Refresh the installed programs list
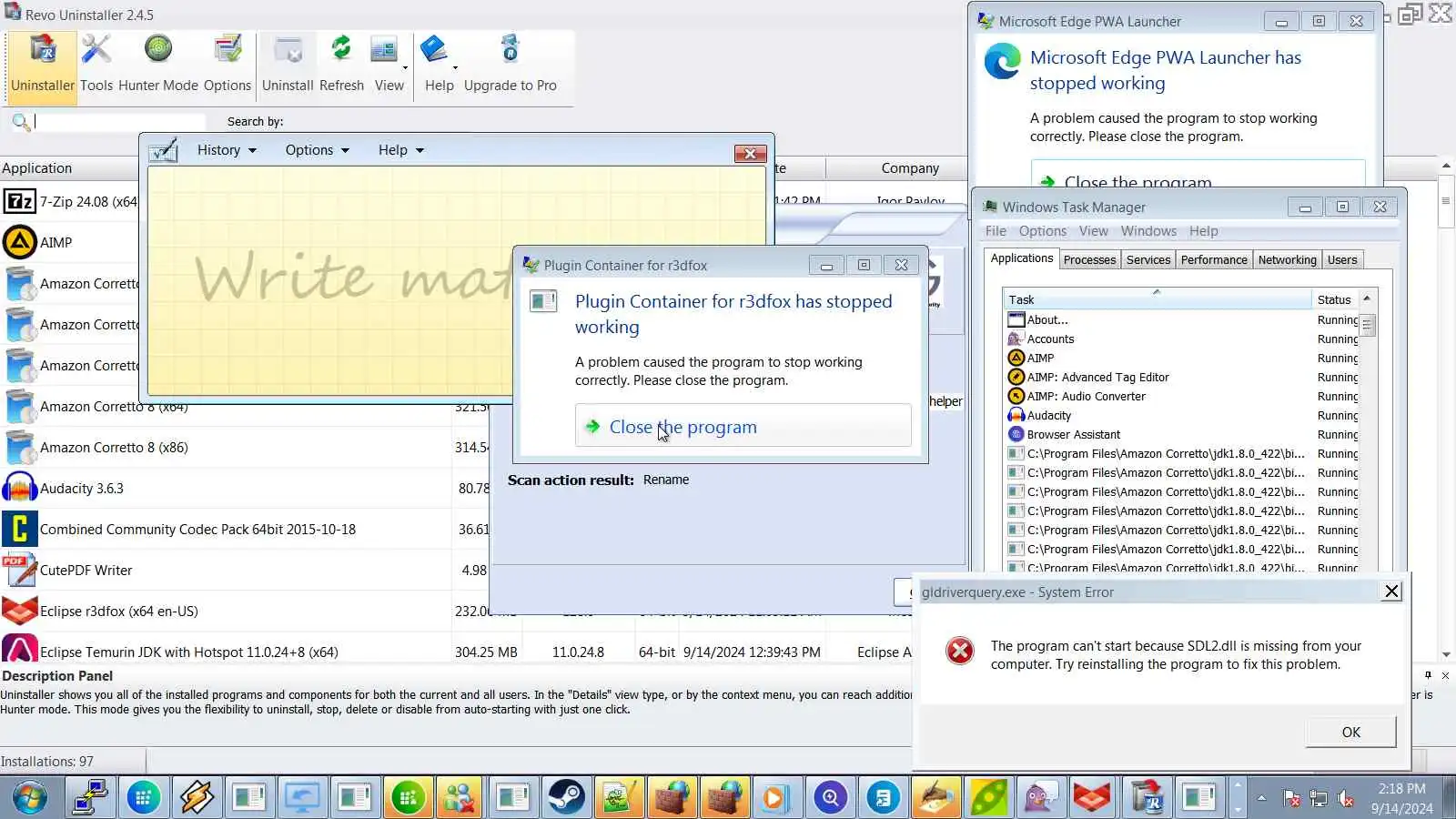The height and width of the screenshot is (819, 1456). tap(341, 64)
